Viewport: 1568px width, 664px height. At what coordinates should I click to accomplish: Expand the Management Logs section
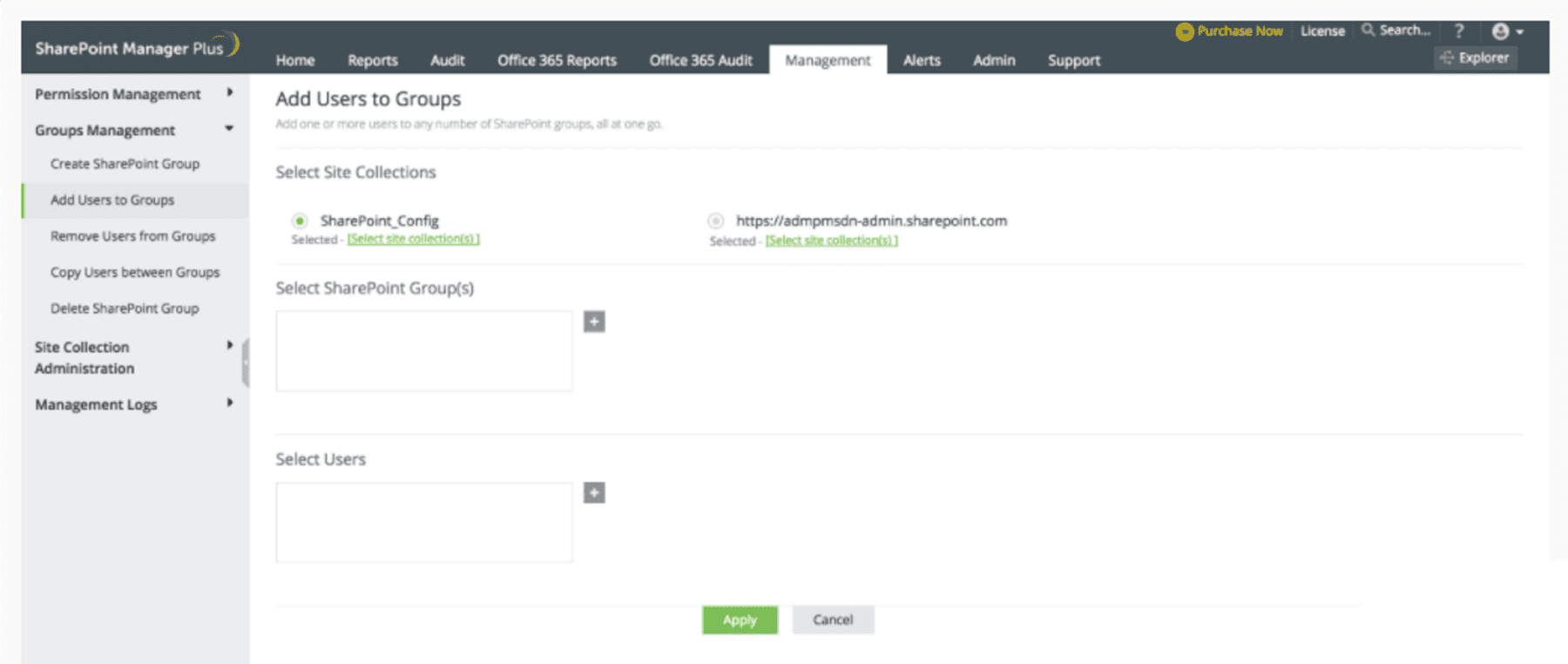click(230, 403)
